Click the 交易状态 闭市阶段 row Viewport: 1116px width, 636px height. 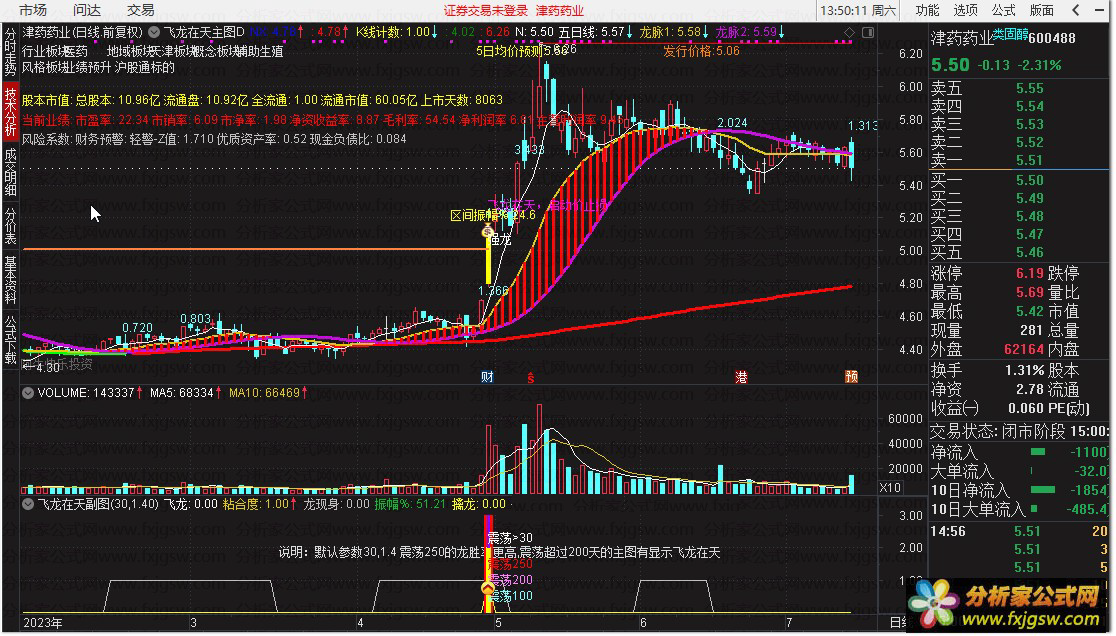1019,431
